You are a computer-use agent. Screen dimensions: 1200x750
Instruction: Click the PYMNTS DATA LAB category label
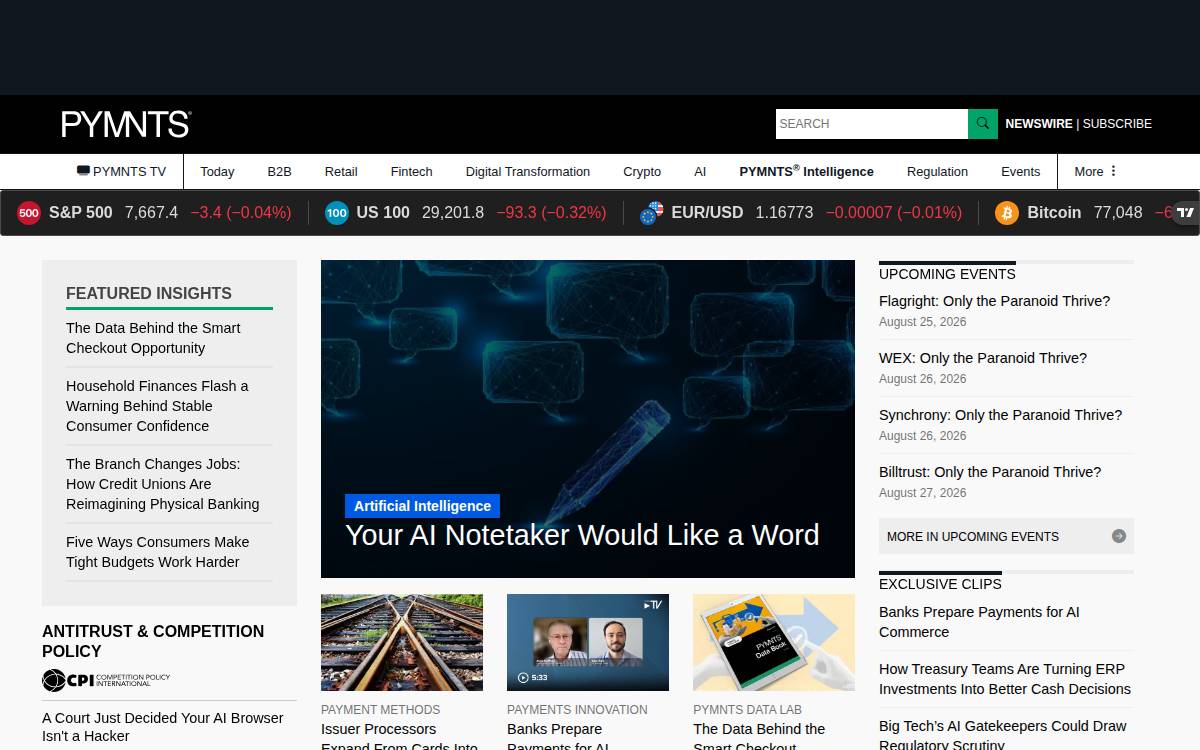click(747, 710)
